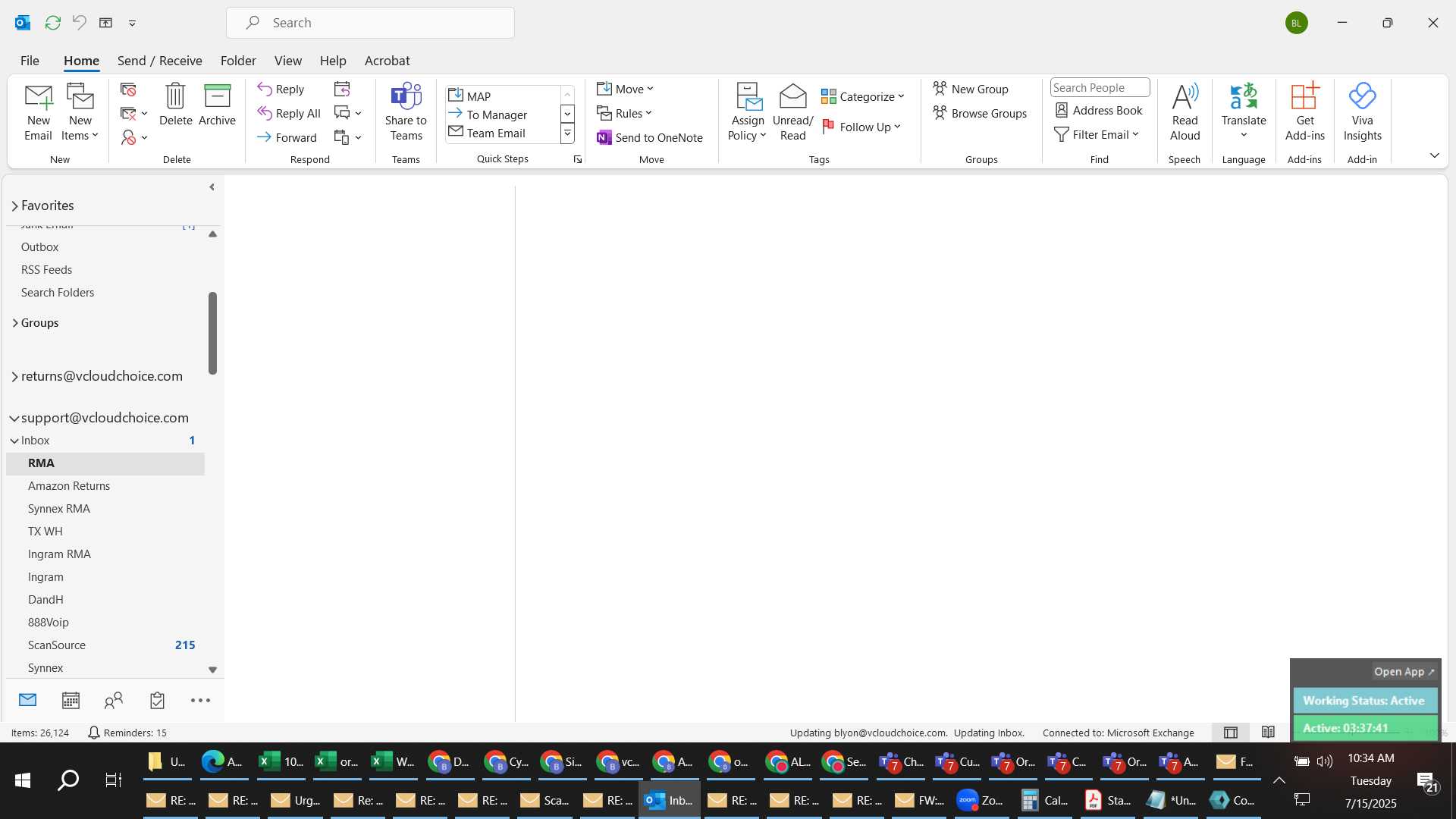Viewport: 1456px width, 819px height.
Task: Expand the Quick Steps gallery
Action: (x=567, y=133)
